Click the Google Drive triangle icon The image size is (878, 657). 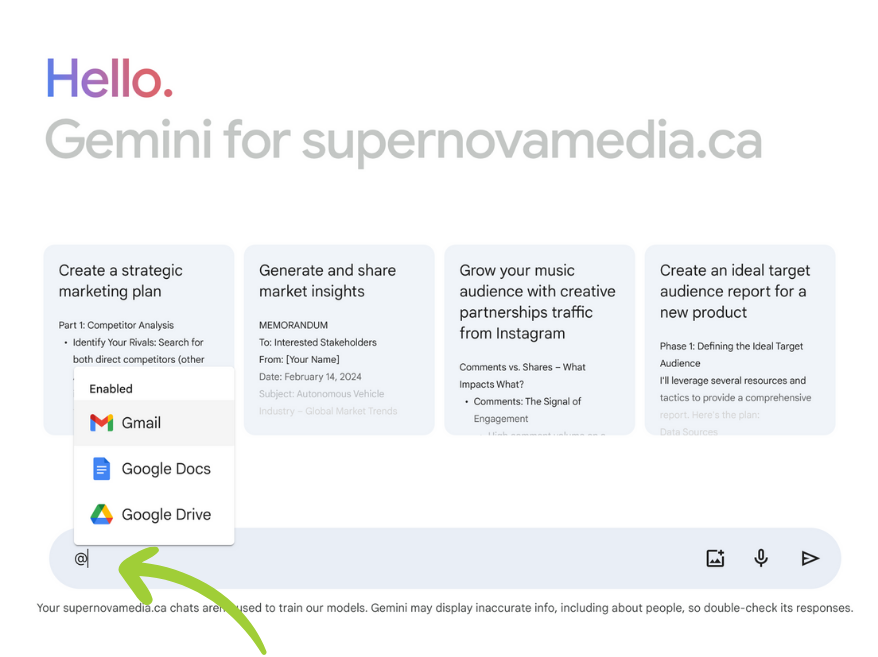101,515
